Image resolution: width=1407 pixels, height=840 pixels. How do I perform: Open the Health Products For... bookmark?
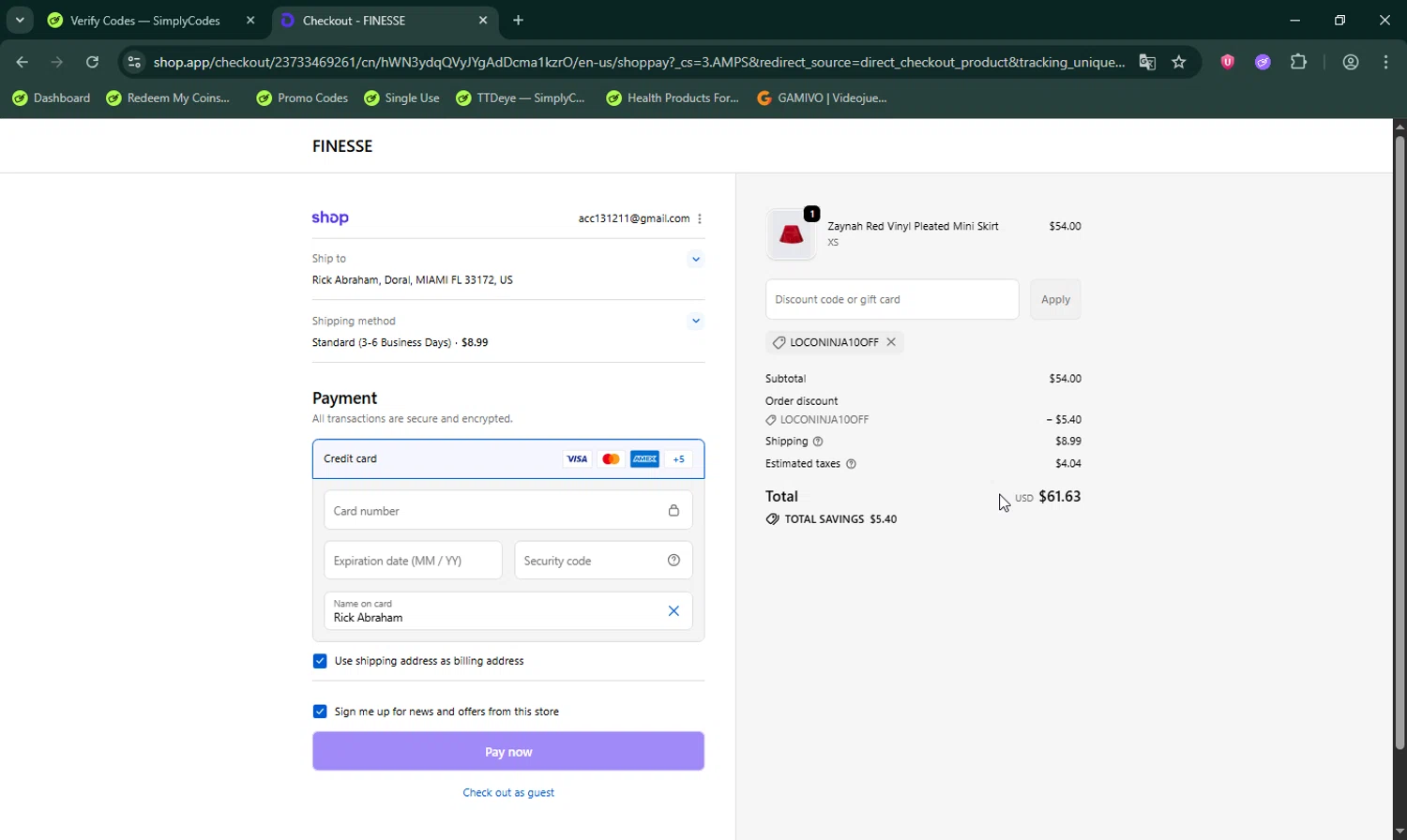[673, 97]
